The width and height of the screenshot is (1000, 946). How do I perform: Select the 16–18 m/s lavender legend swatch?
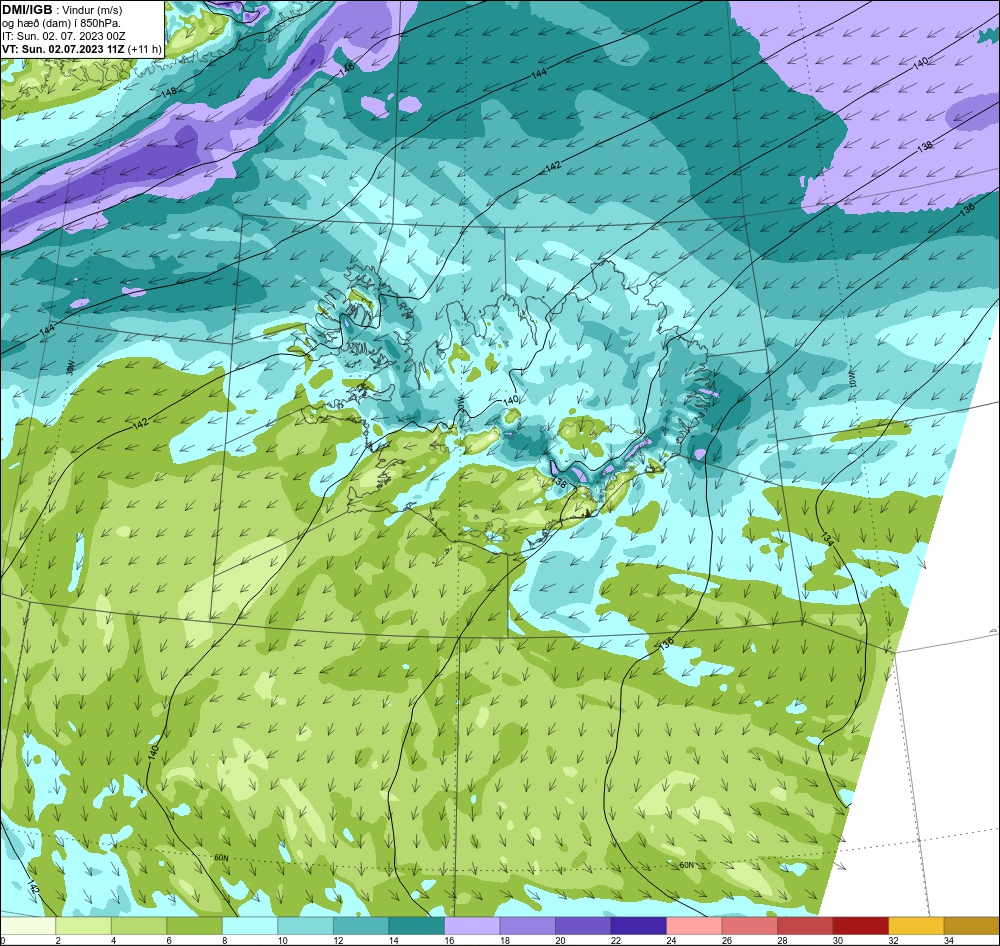(472, 926)
